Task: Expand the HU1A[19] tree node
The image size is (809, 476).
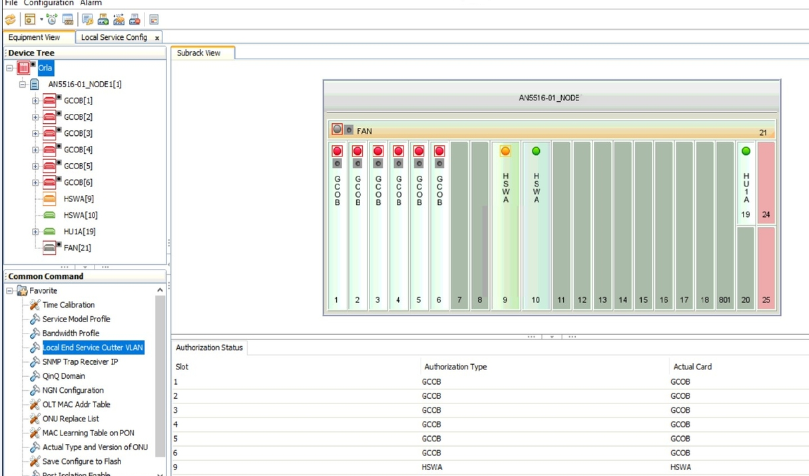Action: (x=35, y=232)
